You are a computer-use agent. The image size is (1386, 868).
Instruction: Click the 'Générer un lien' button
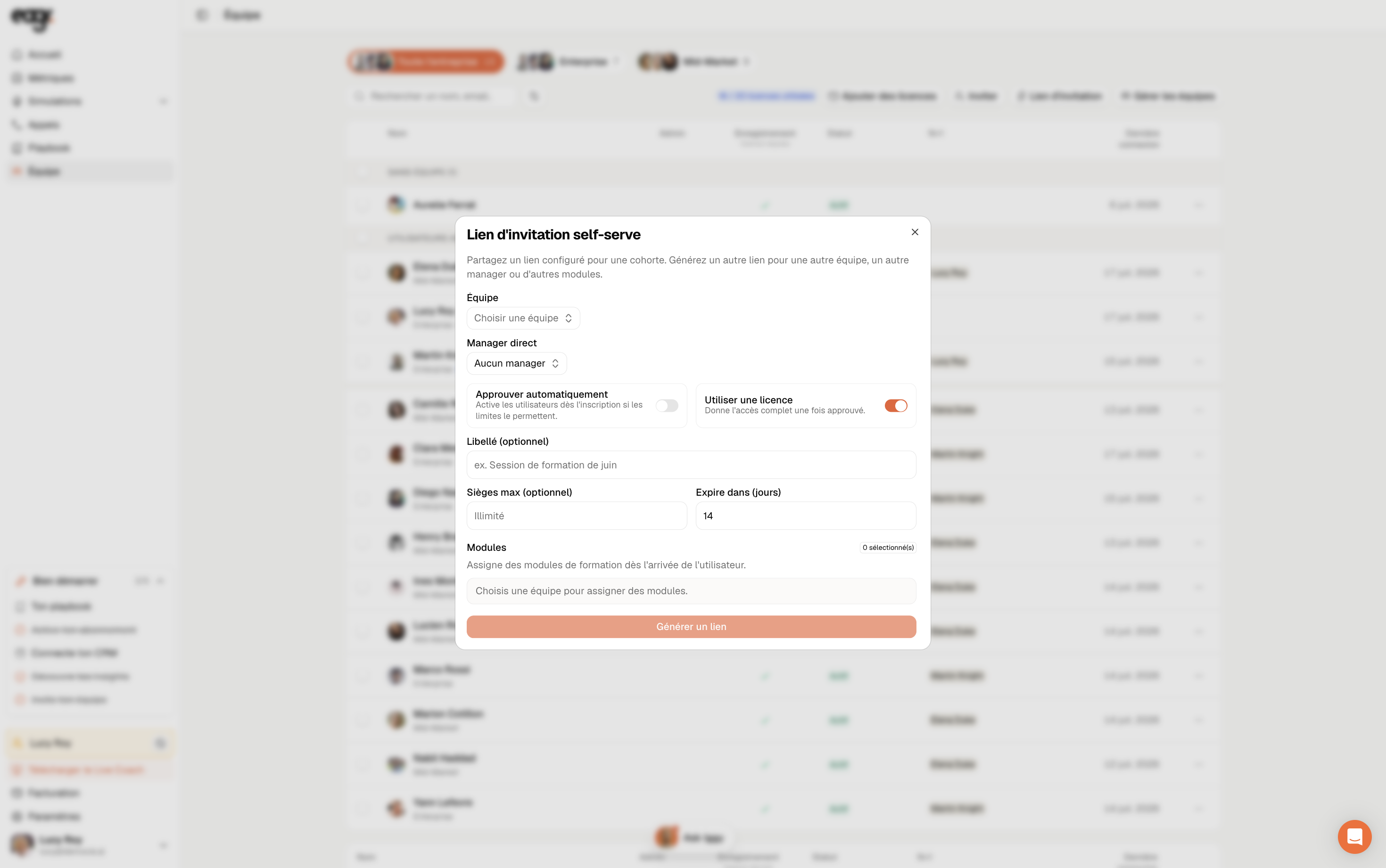[691, 627]
